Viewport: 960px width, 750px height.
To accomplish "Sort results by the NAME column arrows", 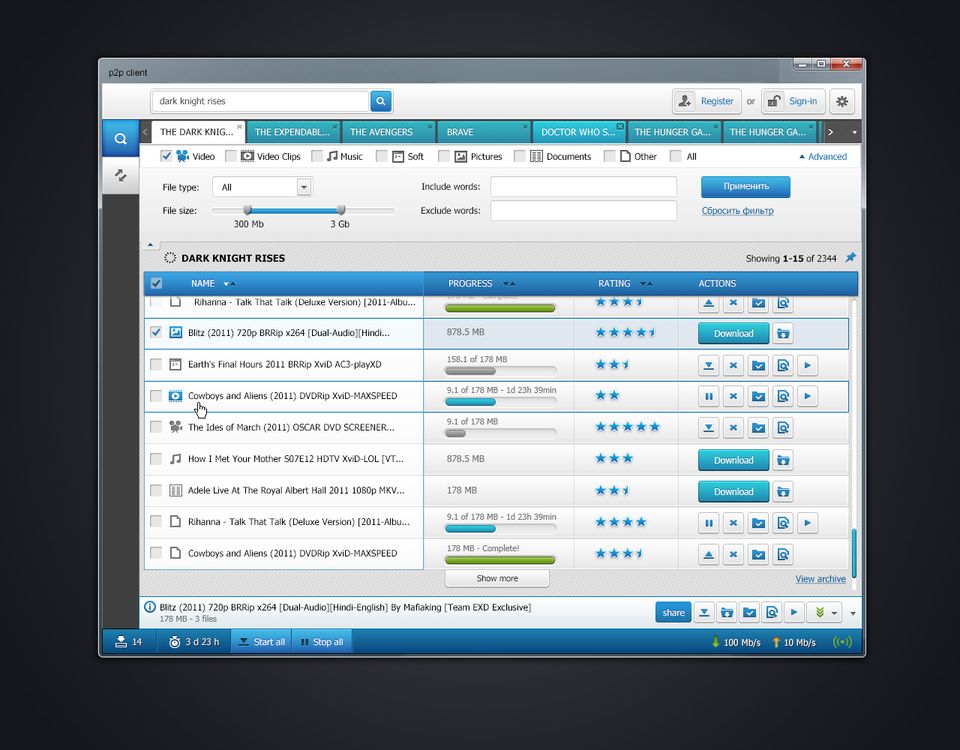I will click(230, 283).
